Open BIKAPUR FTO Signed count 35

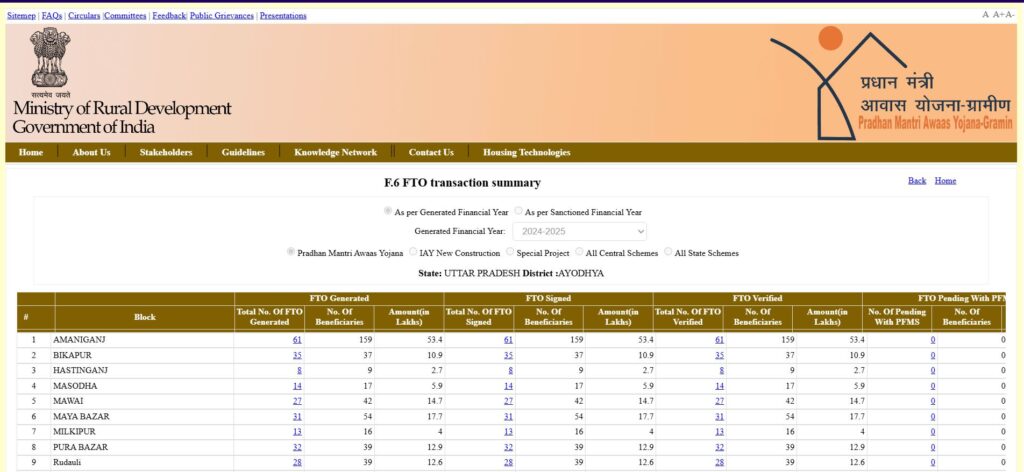(508, 355)
